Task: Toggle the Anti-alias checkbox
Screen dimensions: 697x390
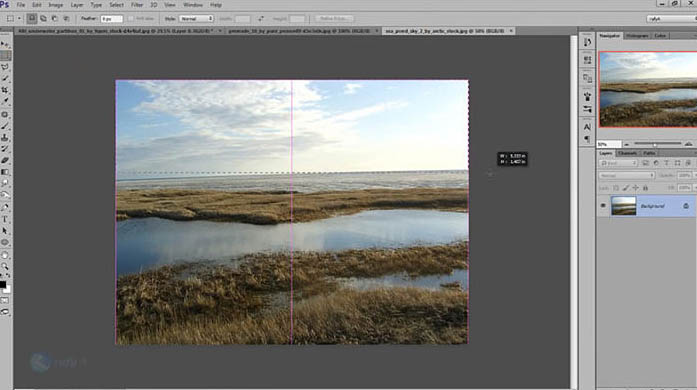Action: 131,19
